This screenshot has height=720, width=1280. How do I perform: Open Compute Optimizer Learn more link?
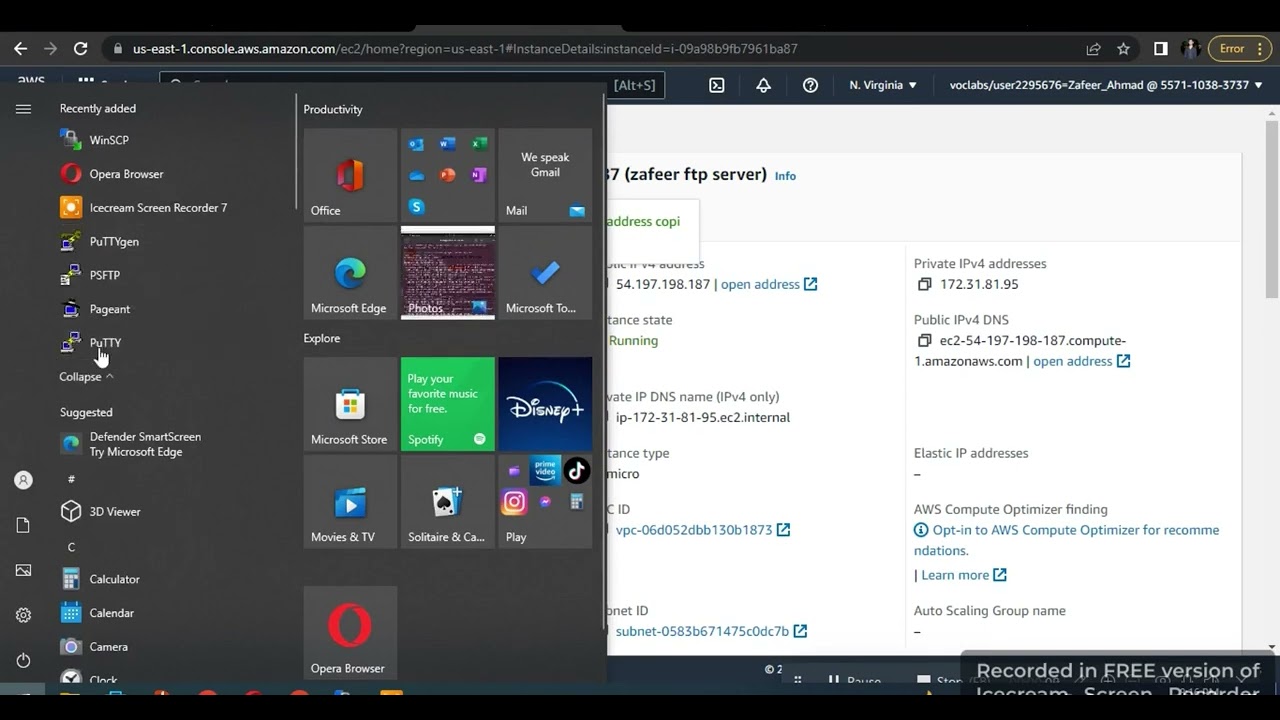pyautogui.click(x=964, y=575)
